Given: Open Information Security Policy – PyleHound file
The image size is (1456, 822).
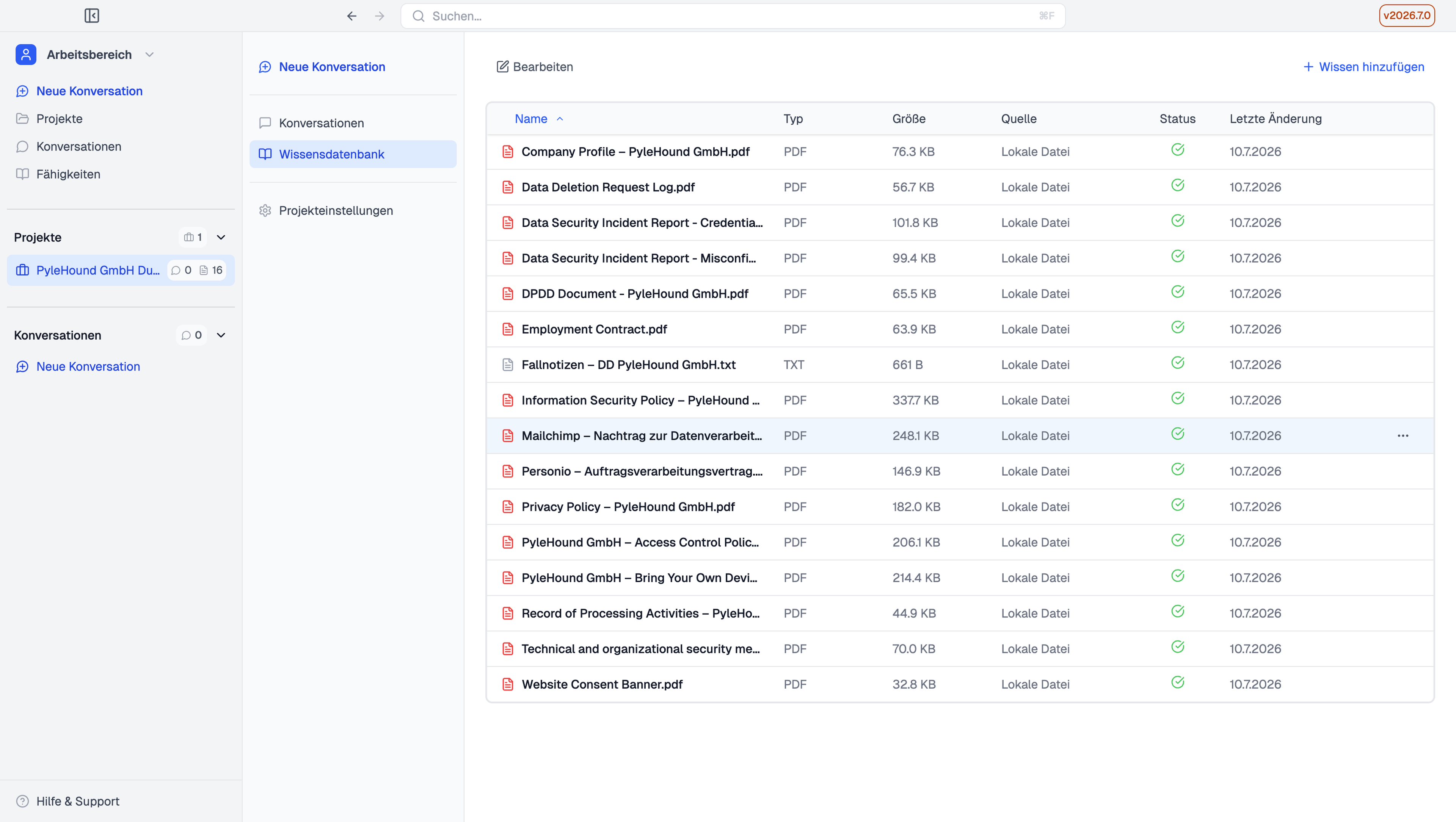Looking at the screenshot, I should 640,400.
